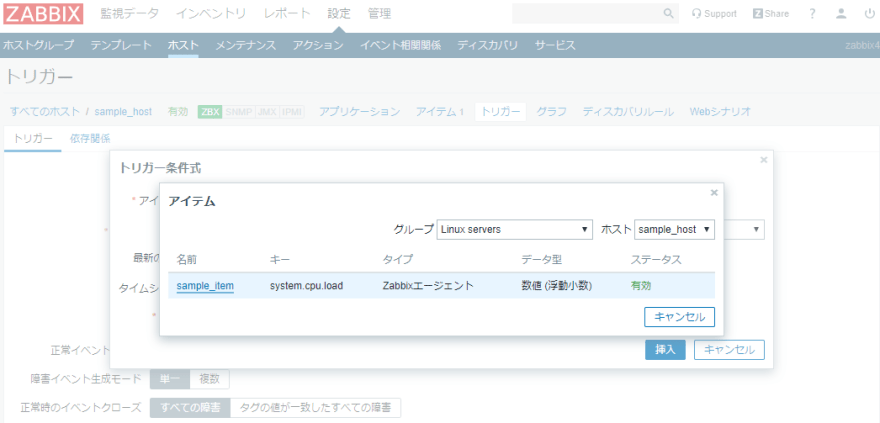
Task: Open the 監視データ menu
Action: [x=130, y=13]
